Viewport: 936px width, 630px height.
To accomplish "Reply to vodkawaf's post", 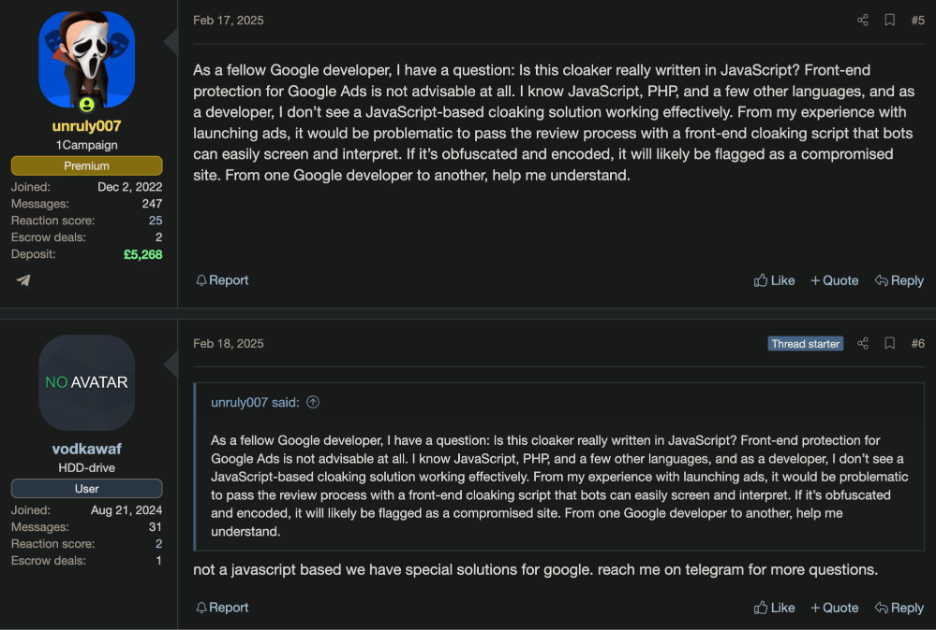I will click(x=899, y=607).
